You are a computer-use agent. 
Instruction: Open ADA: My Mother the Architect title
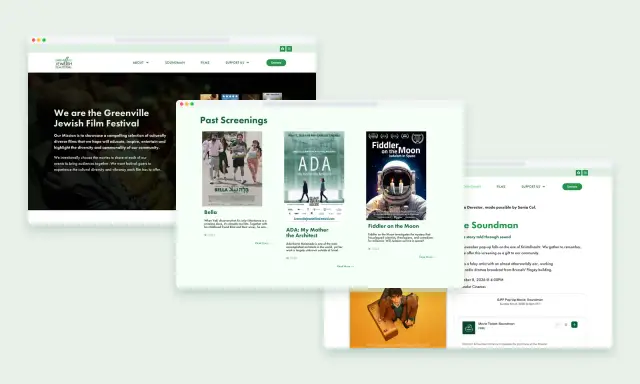307,233
